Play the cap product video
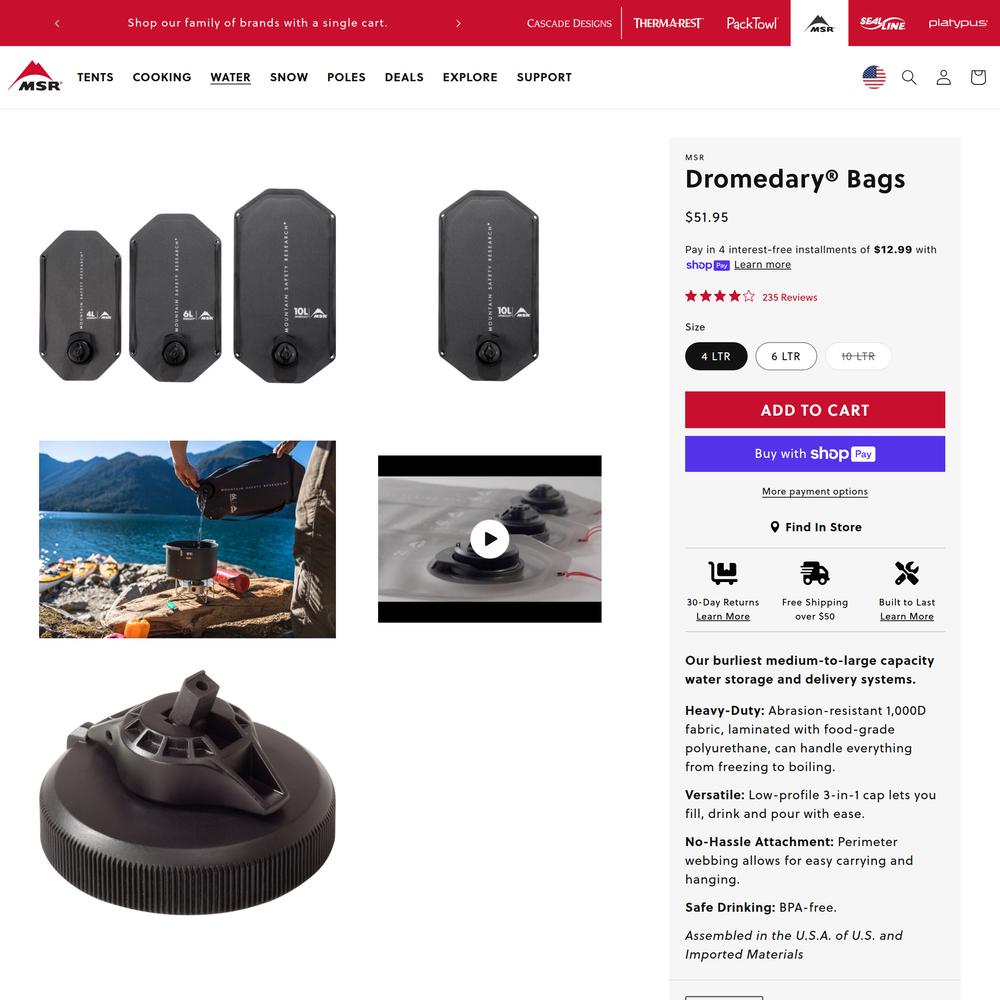Screen dimensions: 1000x1000 [489, 539]
